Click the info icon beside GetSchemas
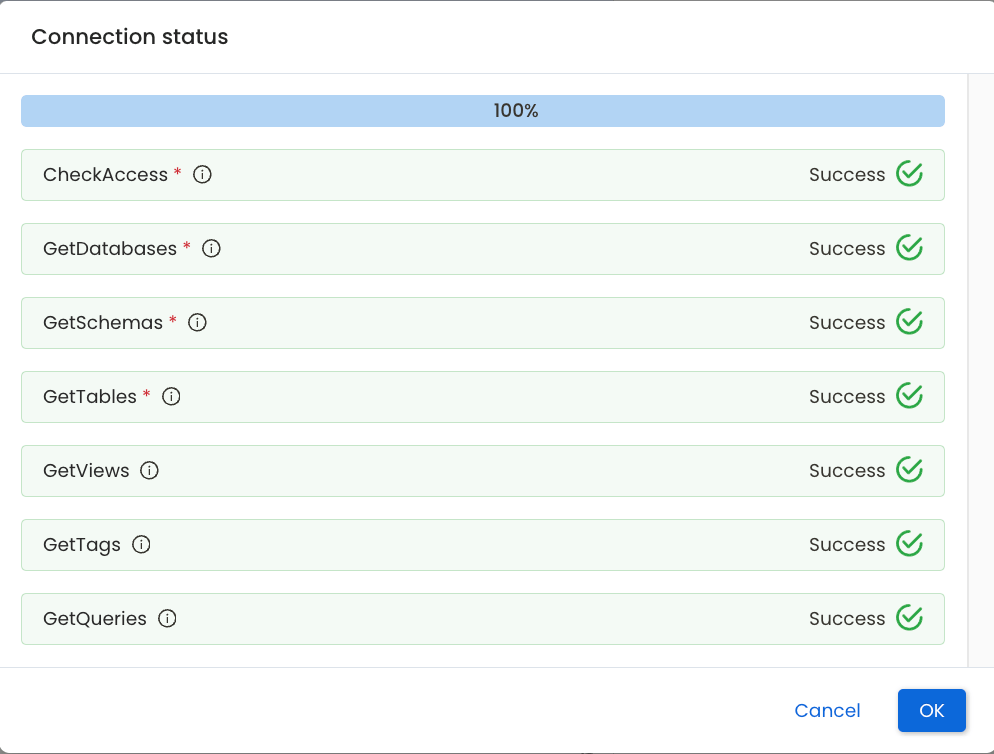This screenshot has width=994, height=754. [x=197, y=322]
